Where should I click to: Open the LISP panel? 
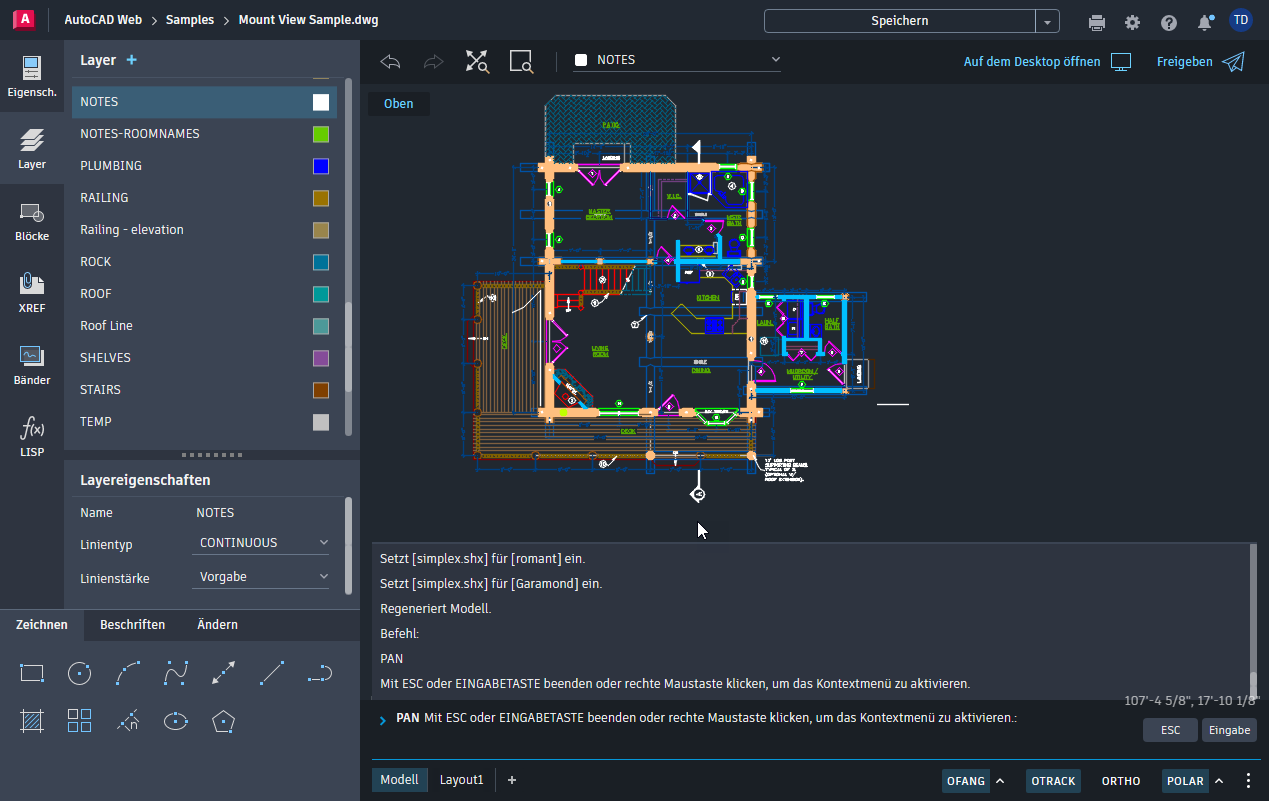pos(32,437)
